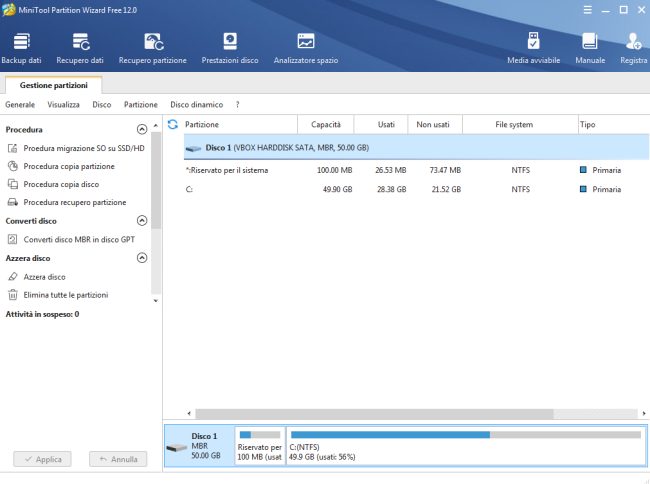Click Procedura migrazione SO su SSD/HD

(83, 148)
